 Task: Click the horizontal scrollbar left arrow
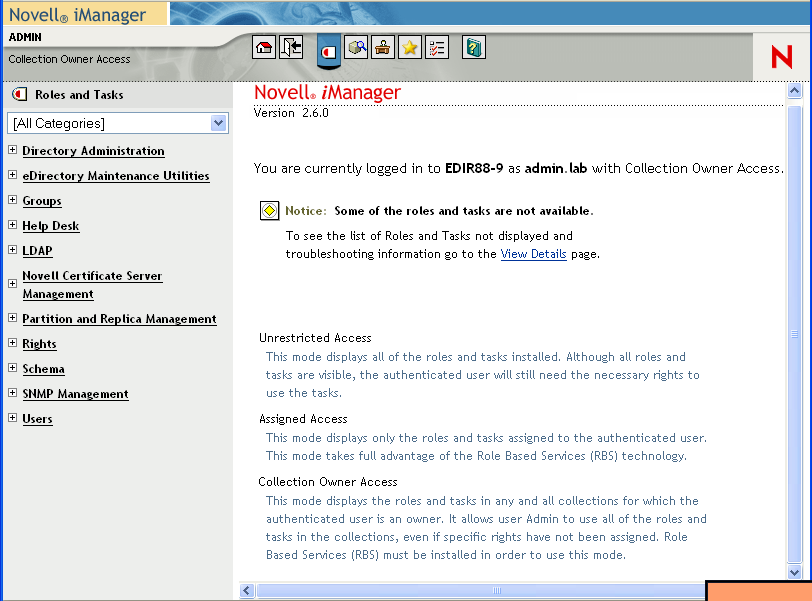tap(247, 591)
